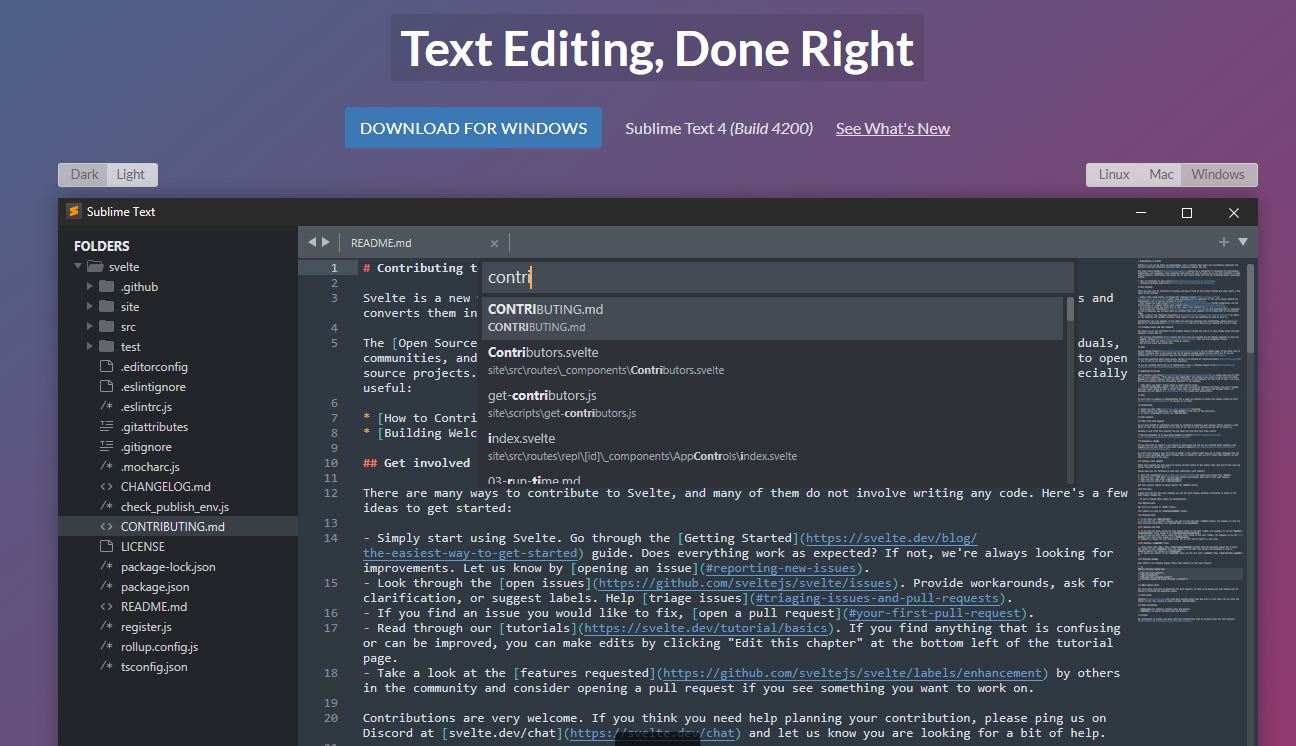Click the README.md markup icon in sidebar
1296x746 pixels.
107,607
